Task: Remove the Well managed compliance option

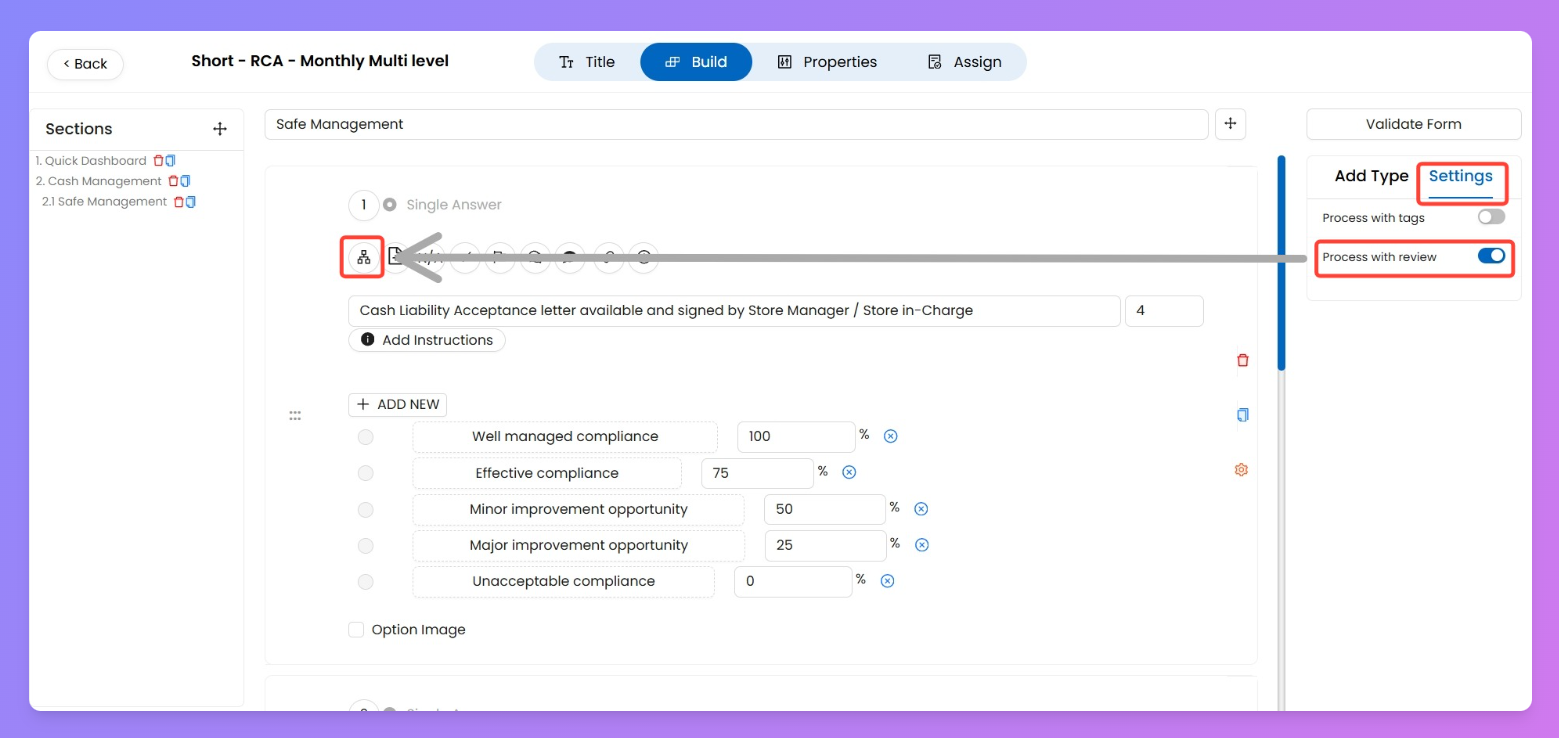Action: tap(891, 436)
